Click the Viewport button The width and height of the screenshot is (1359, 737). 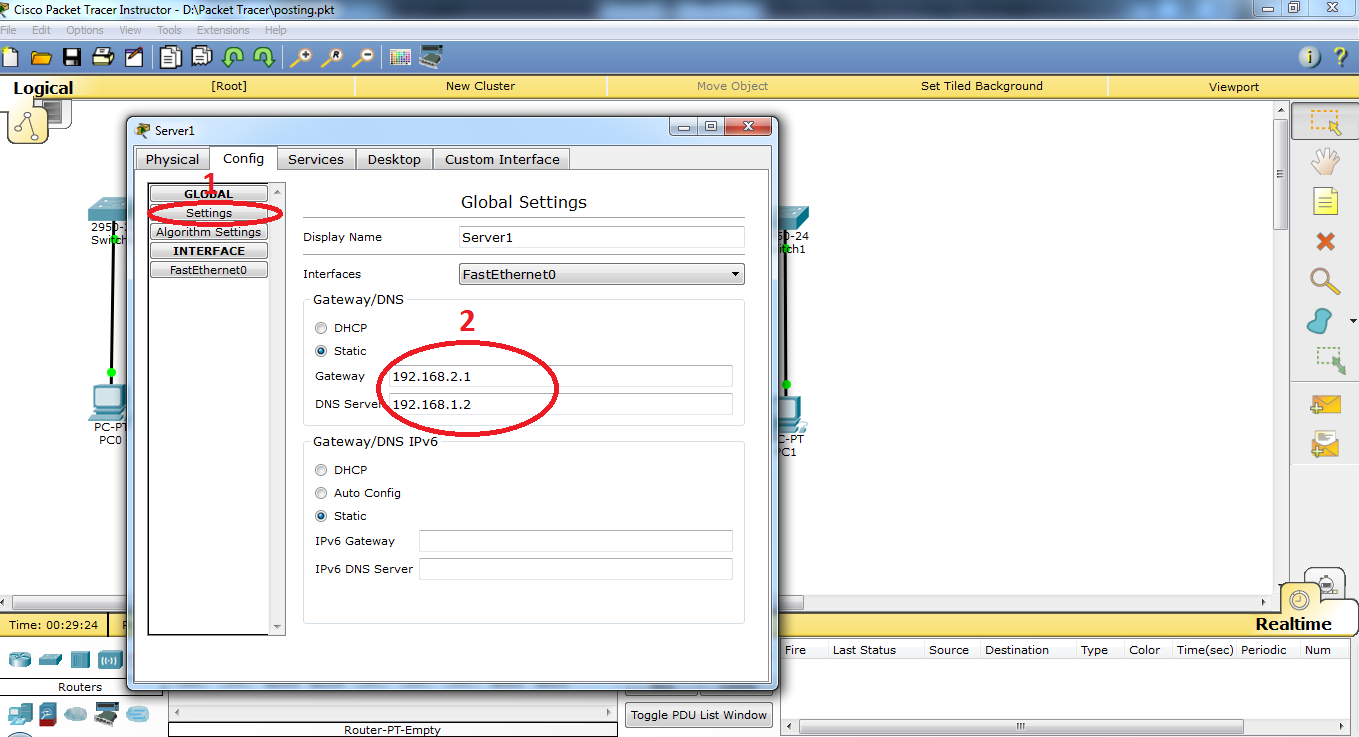pyautogui.click(x=1233, y=87)
